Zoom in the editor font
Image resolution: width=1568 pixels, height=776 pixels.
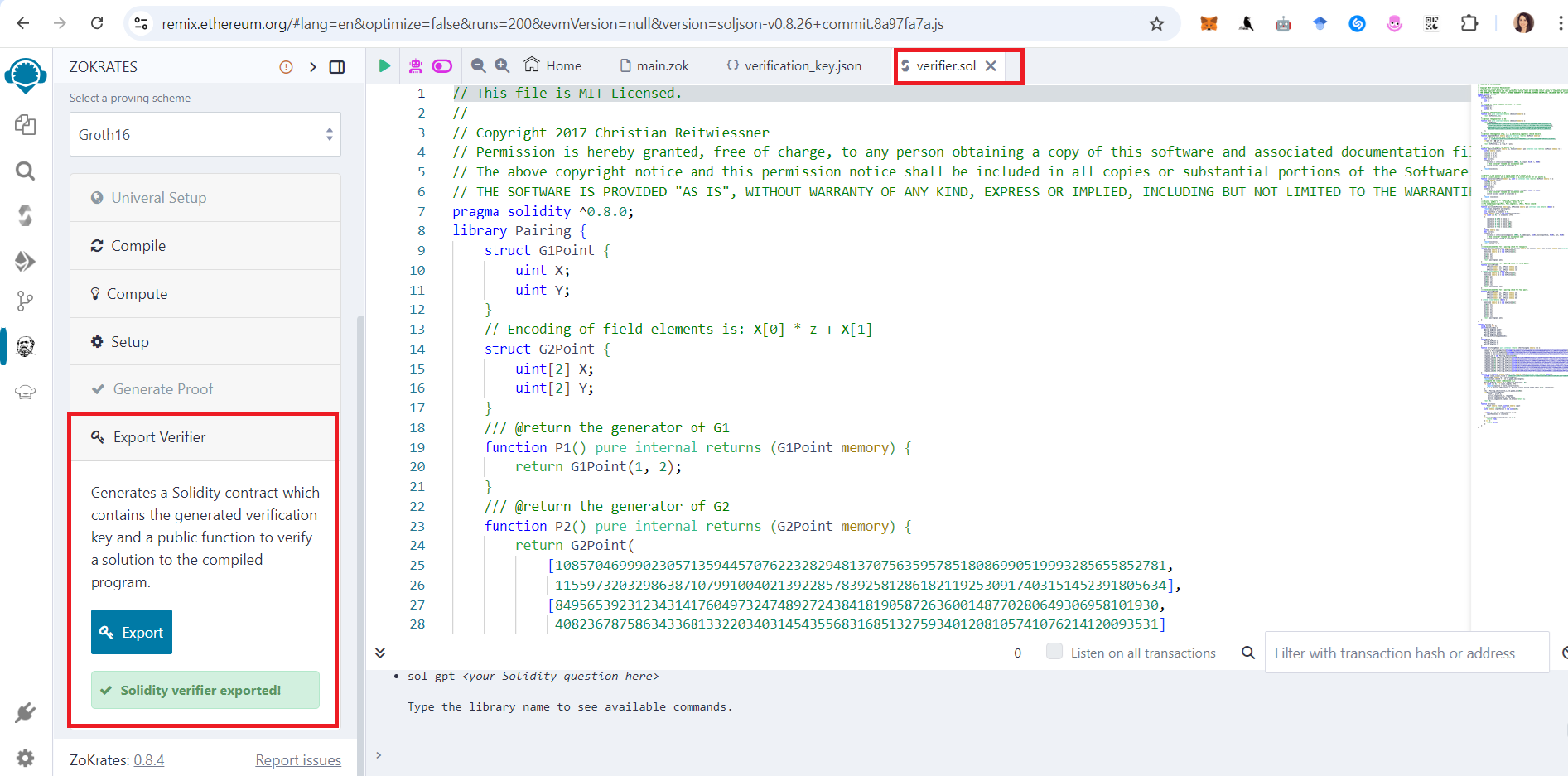[503, 65]
